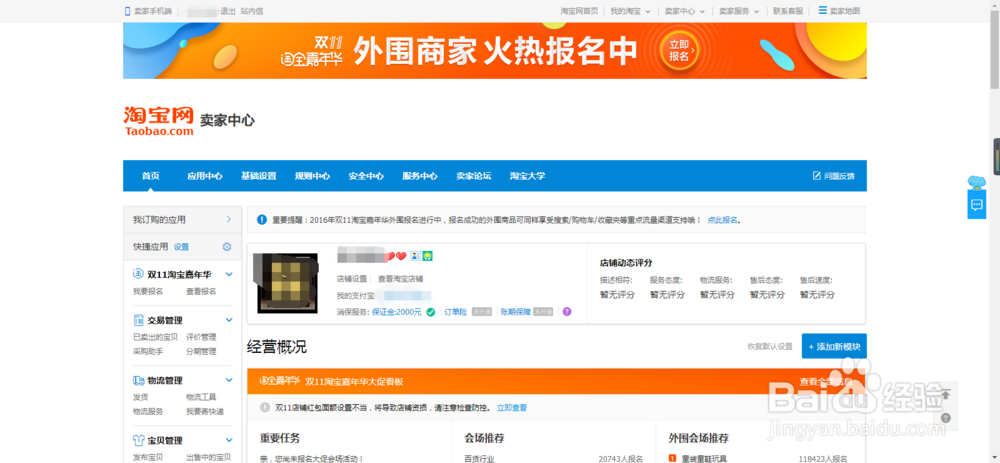Click the 淘全嘉年华 logo on orange panel
The image size is (1000, 463).
[279, 381]
